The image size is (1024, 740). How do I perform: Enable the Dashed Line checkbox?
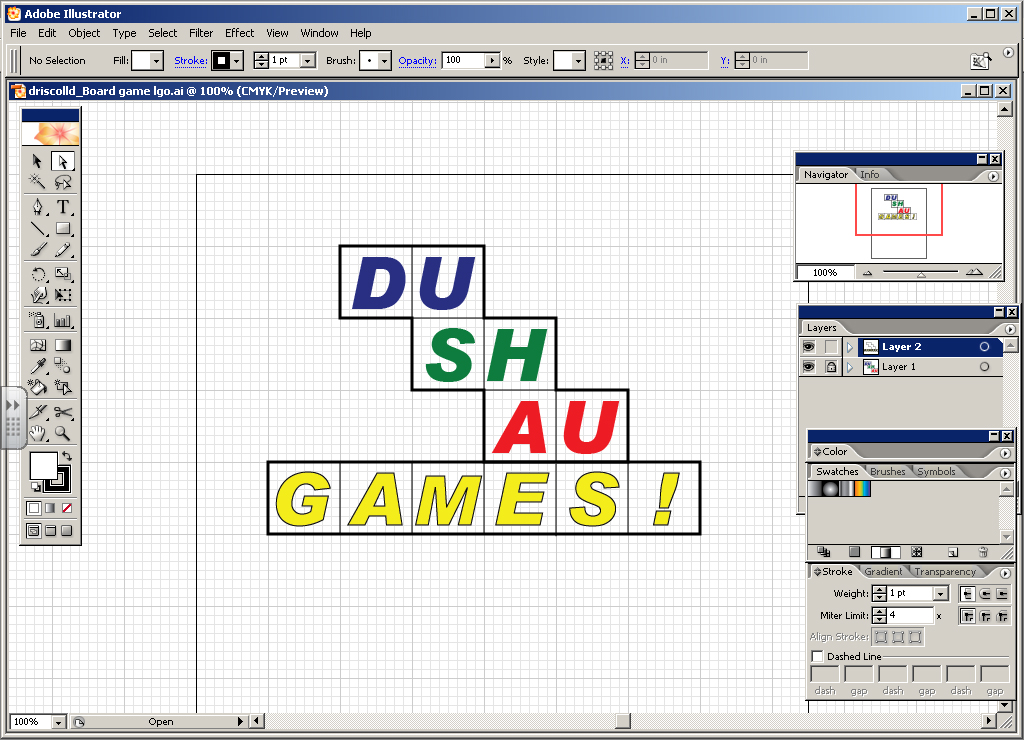818,656
